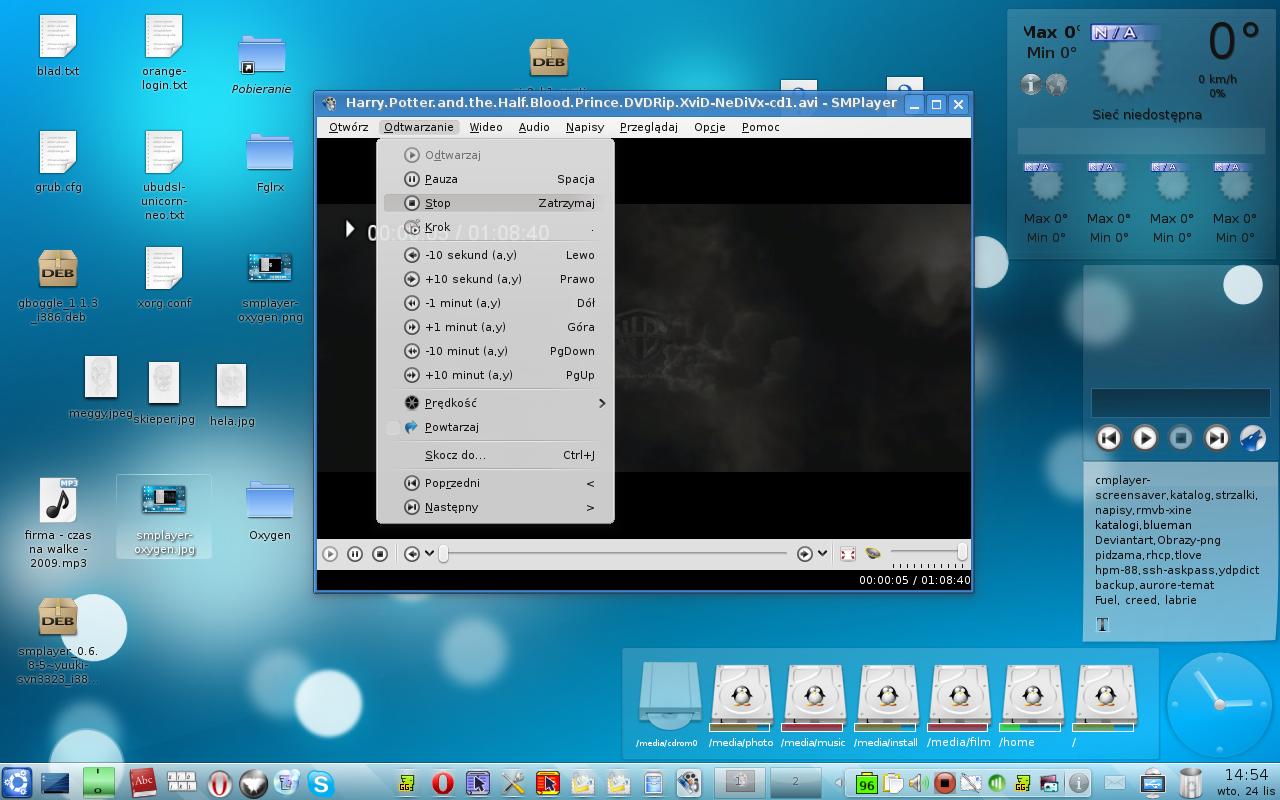Open the Audio menu
This screenshot has height=800, width=1280.
(x=534, y=127)
